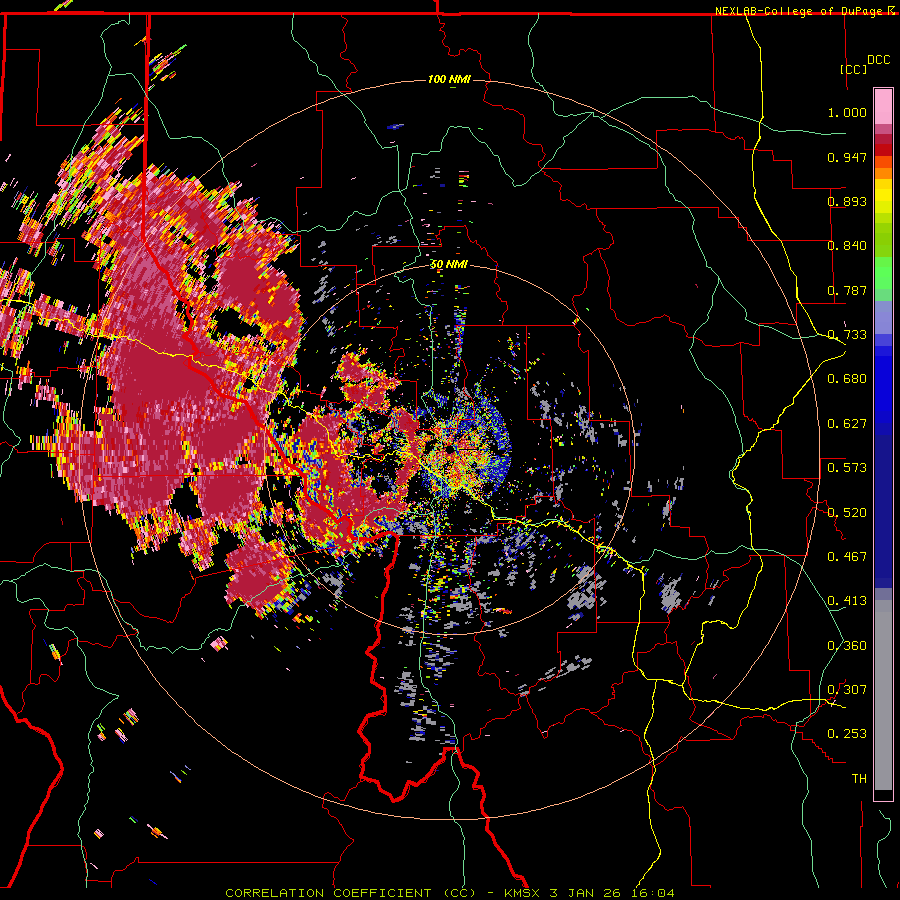900x900 pixels.
Task: Click the DCC label above the color scale
Action: tap(878, 60)
